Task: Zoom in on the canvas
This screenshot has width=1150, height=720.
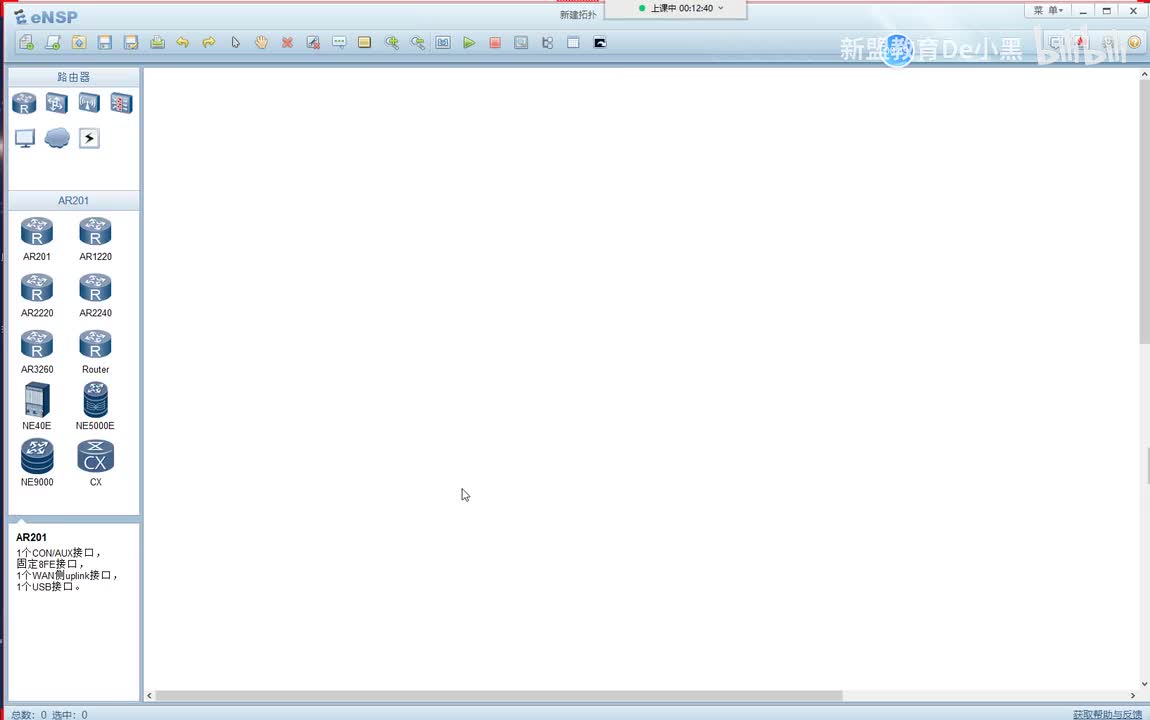Action: tap(392, 43)
